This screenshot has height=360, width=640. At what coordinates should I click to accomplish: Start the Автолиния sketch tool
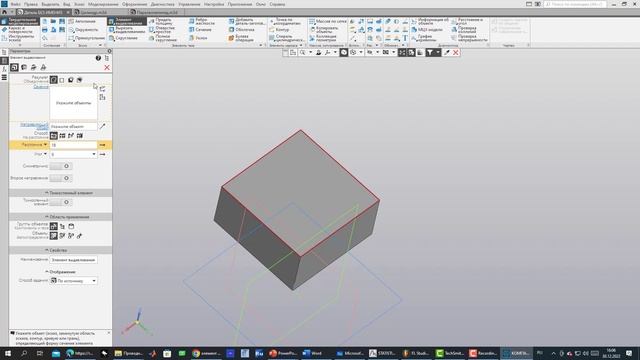[82, 21]
